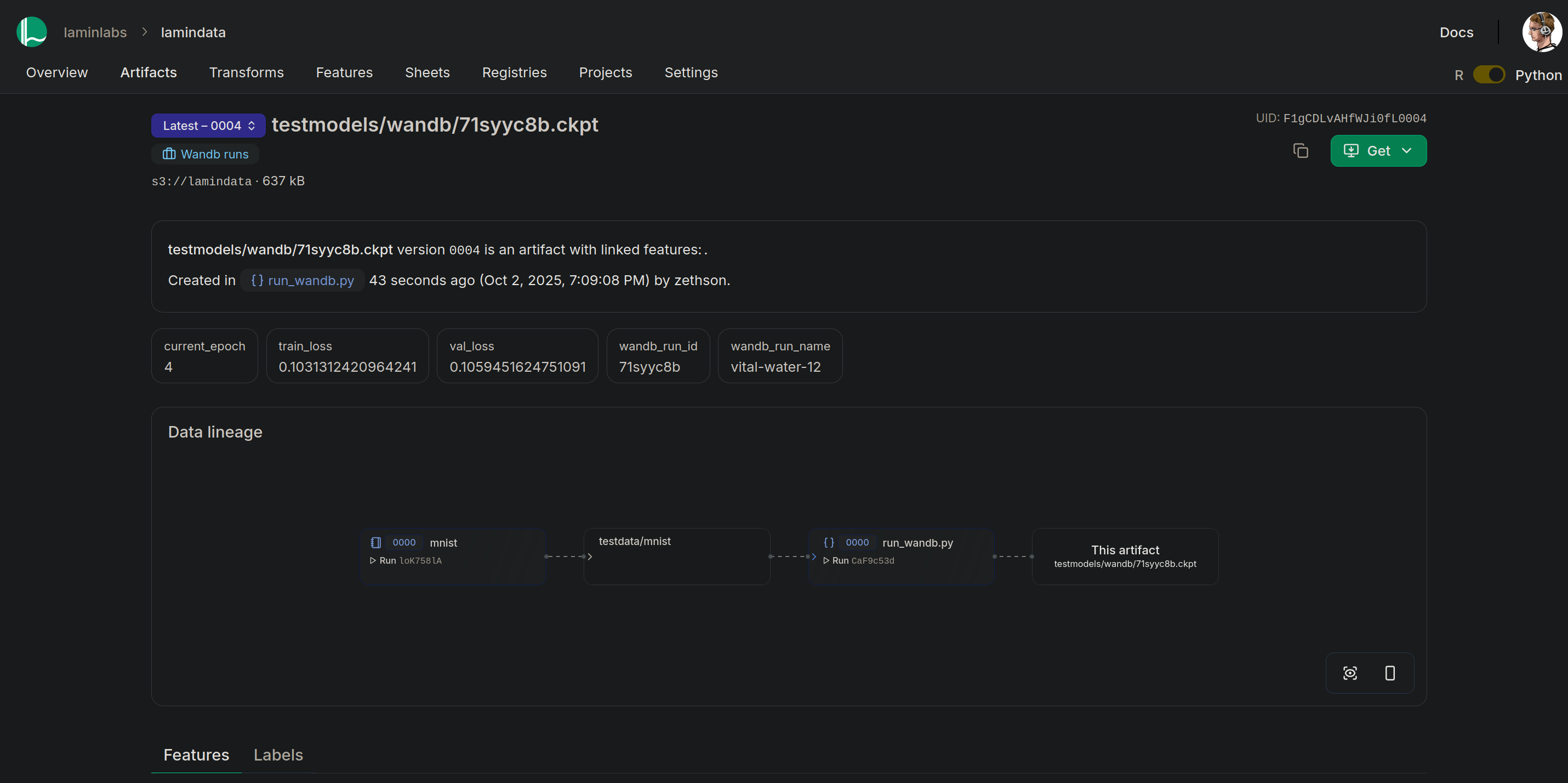The width and height of the screenshot is (1568, 783).
Task: Click the portrait layout icon in lineage
Action: pyautogui.click(x=1390, y=673)
